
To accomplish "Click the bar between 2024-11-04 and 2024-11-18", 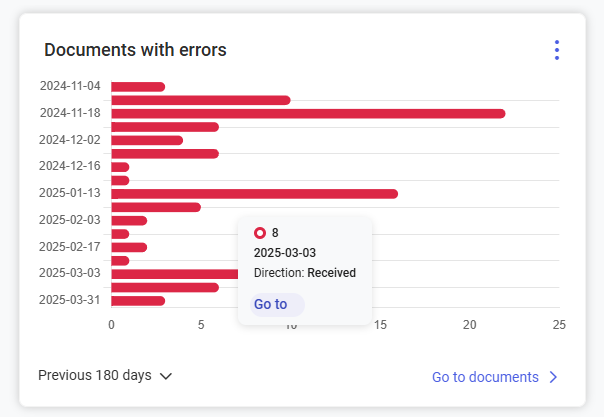I will pos(200,100).
